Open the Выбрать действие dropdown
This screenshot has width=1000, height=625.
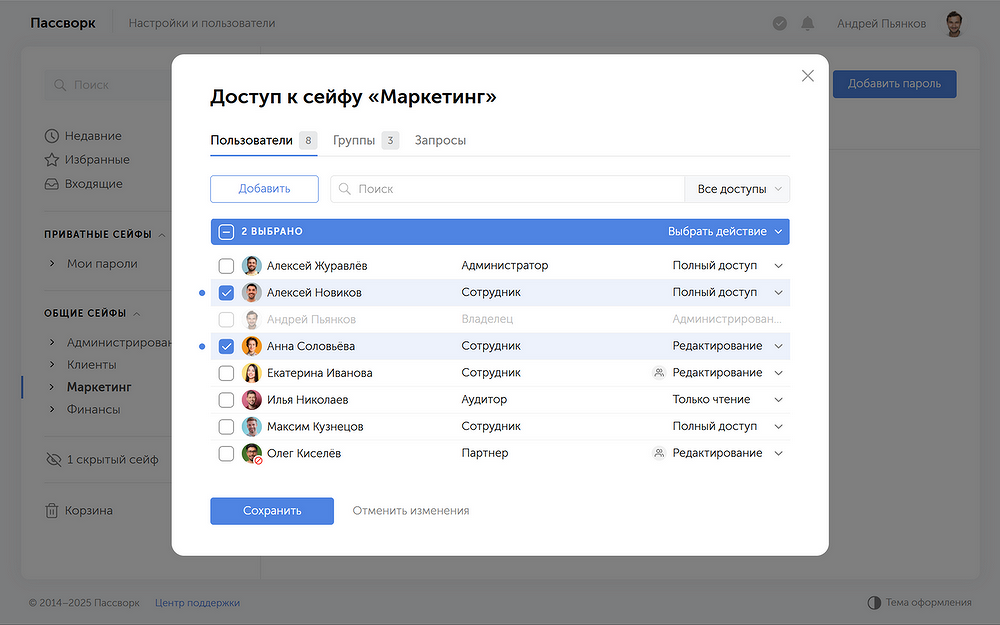point(725,232)
